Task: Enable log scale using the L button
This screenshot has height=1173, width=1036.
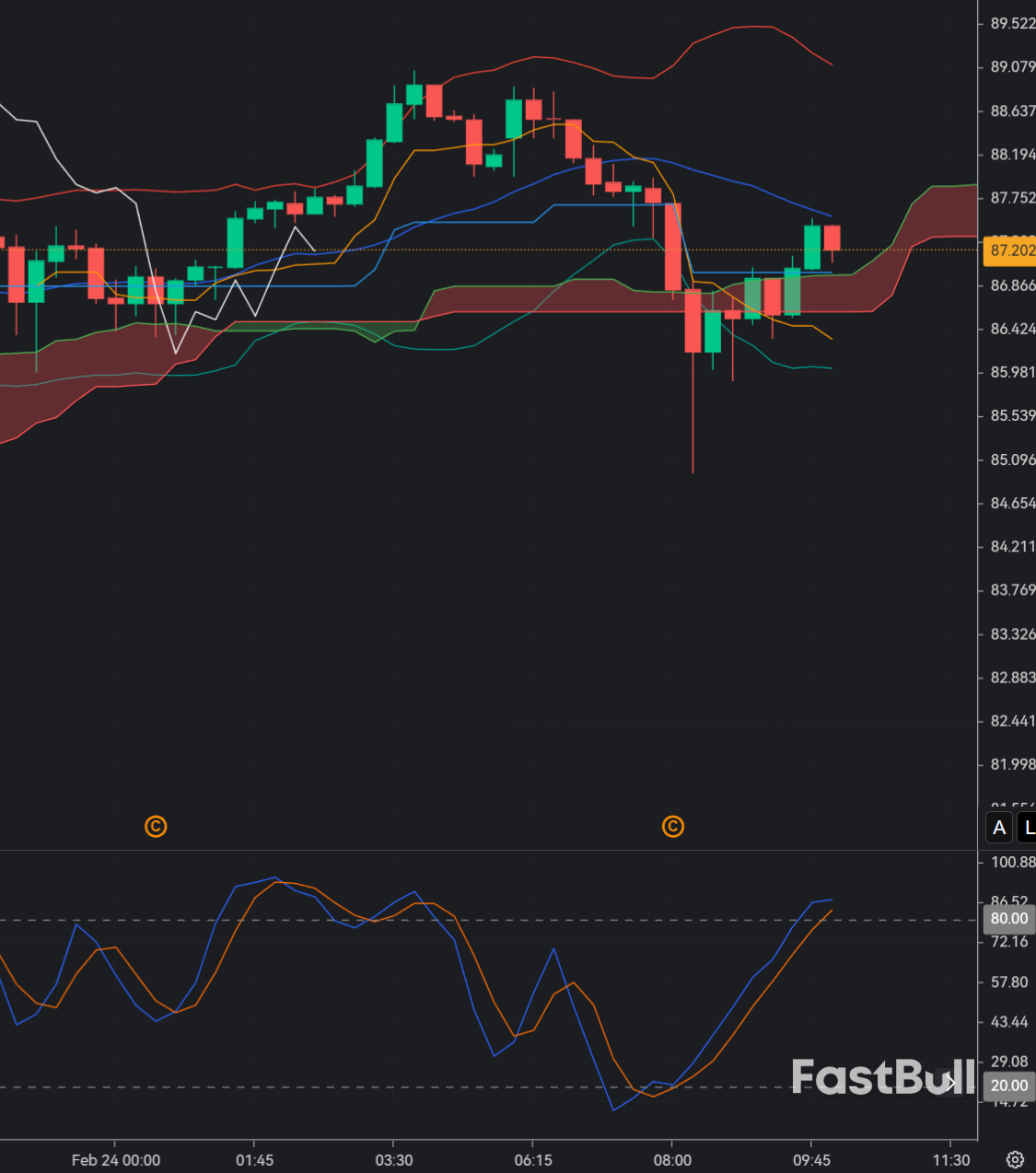Action: point(1027,828)
